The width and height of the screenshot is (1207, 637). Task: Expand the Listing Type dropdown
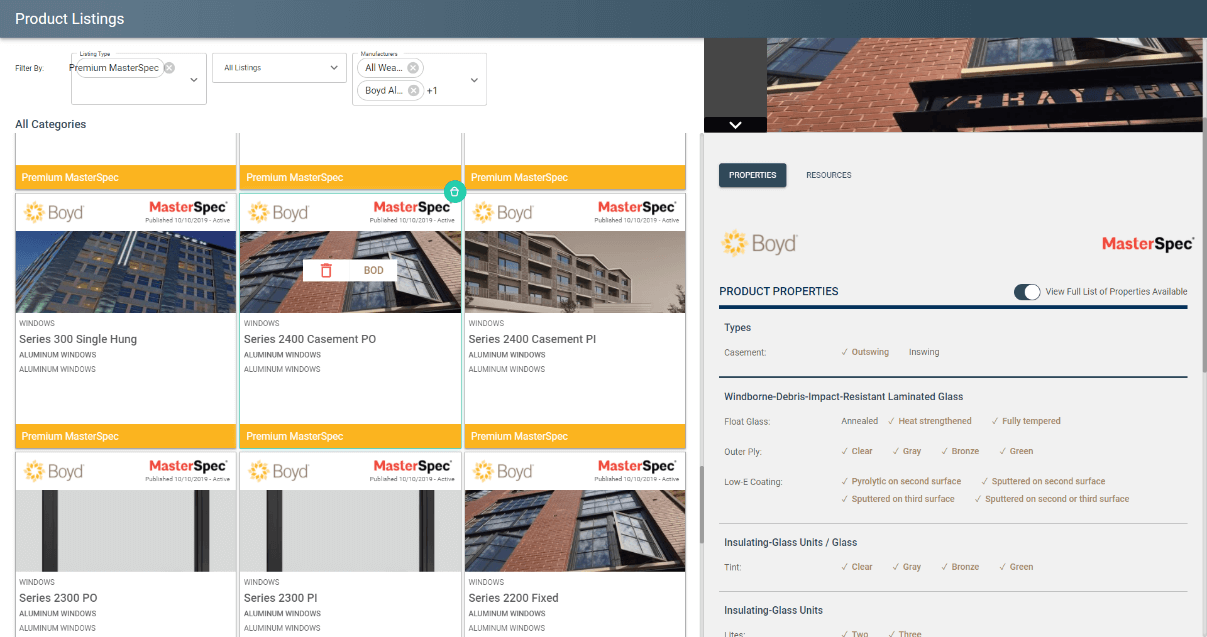[x=193, y=80]
